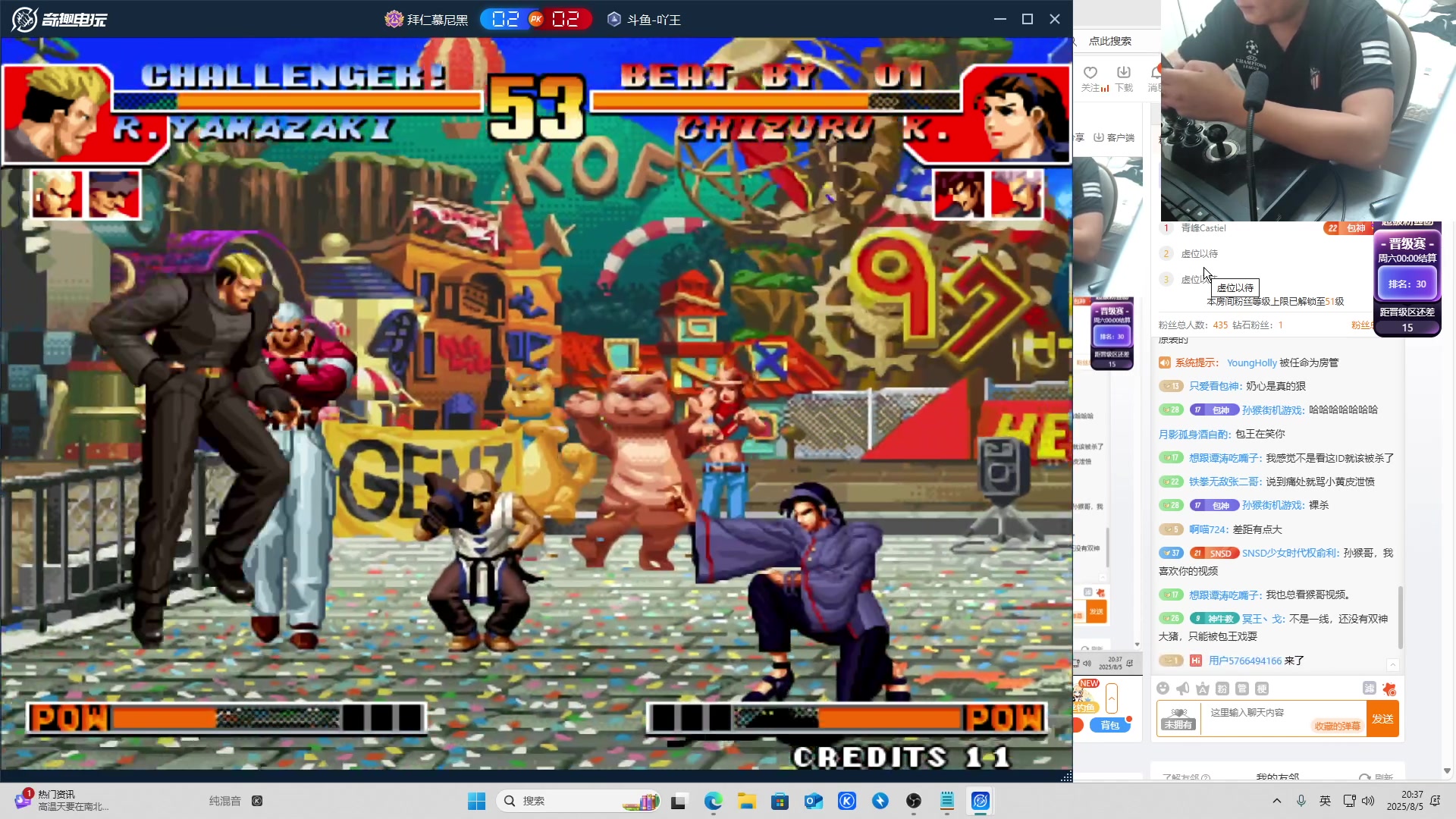The width and height of the screenshot is (1456, 819).
Task: Maximize the game window
Action: (1028, 19)
